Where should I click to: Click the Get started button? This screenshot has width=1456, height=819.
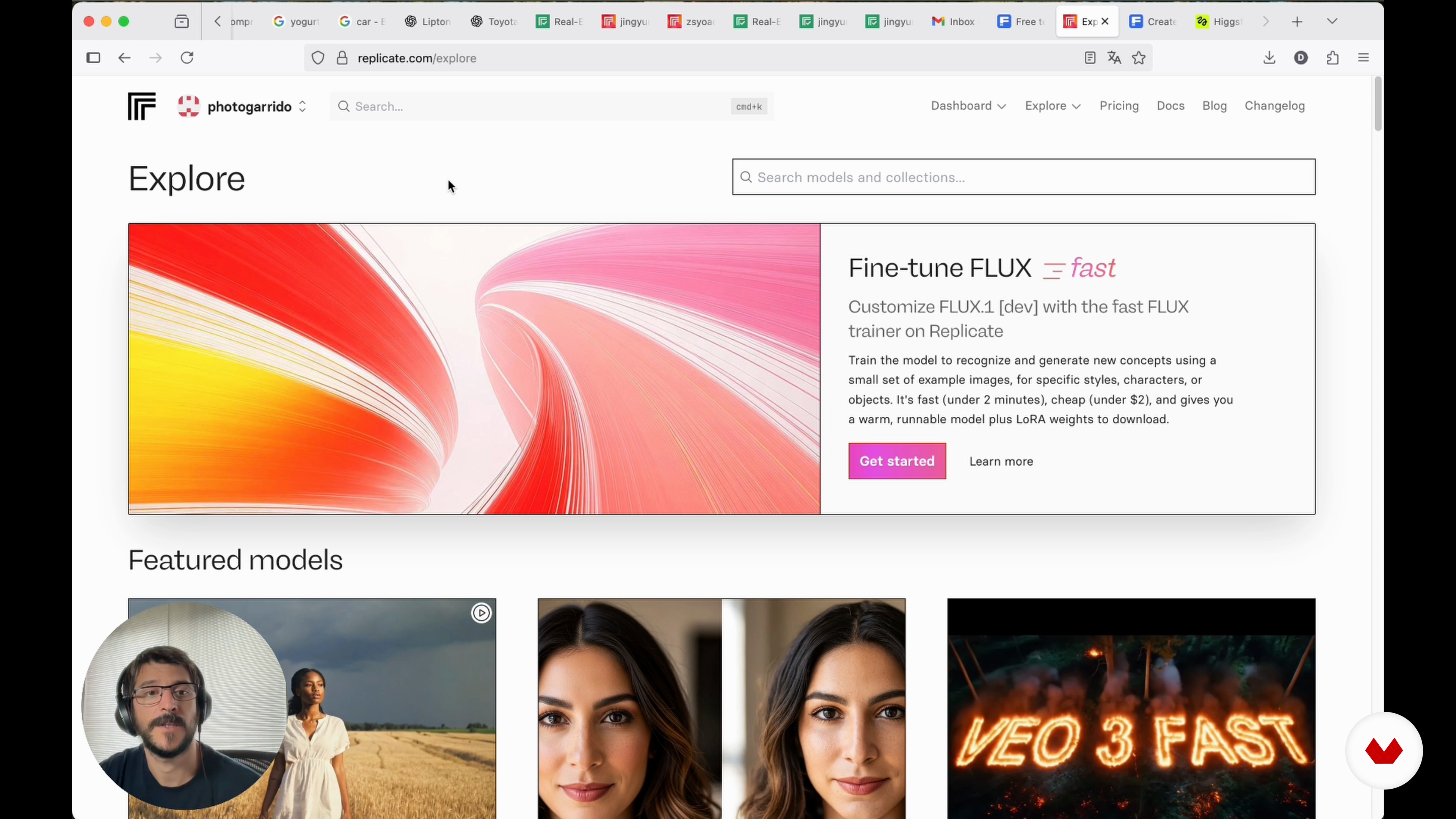(896, 461)
